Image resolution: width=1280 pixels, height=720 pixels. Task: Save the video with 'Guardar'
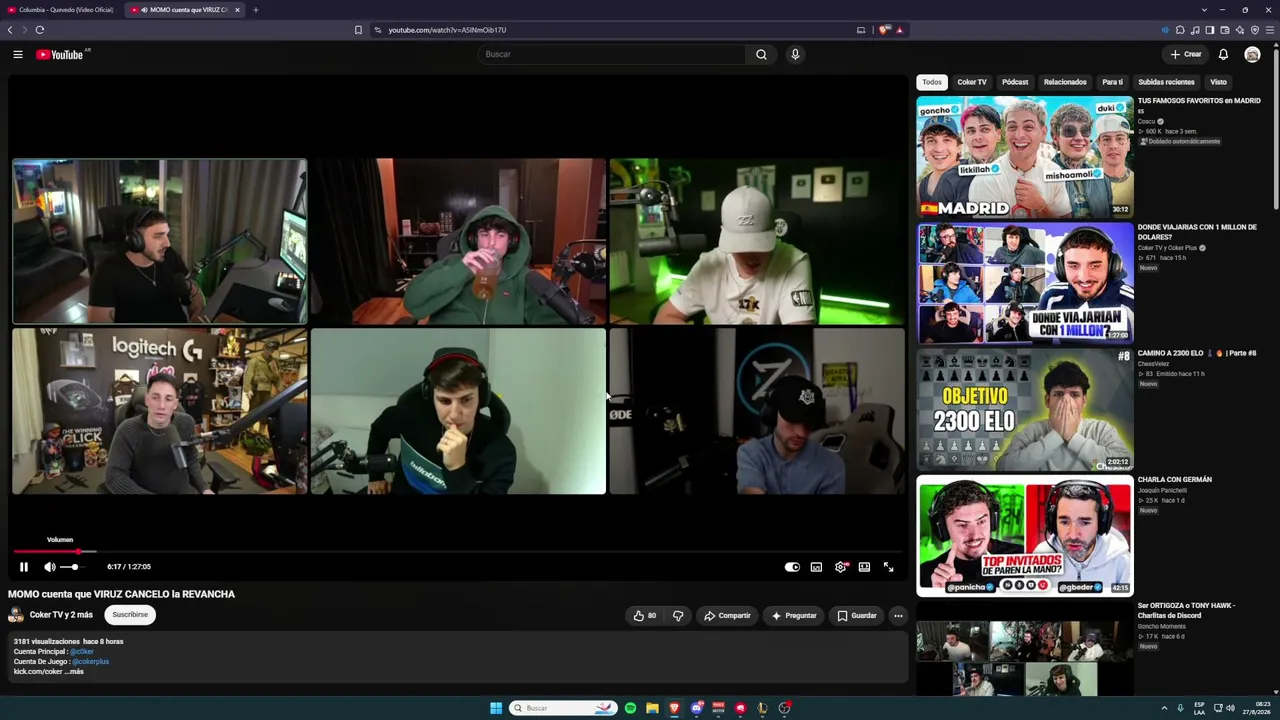pos(857,616)
